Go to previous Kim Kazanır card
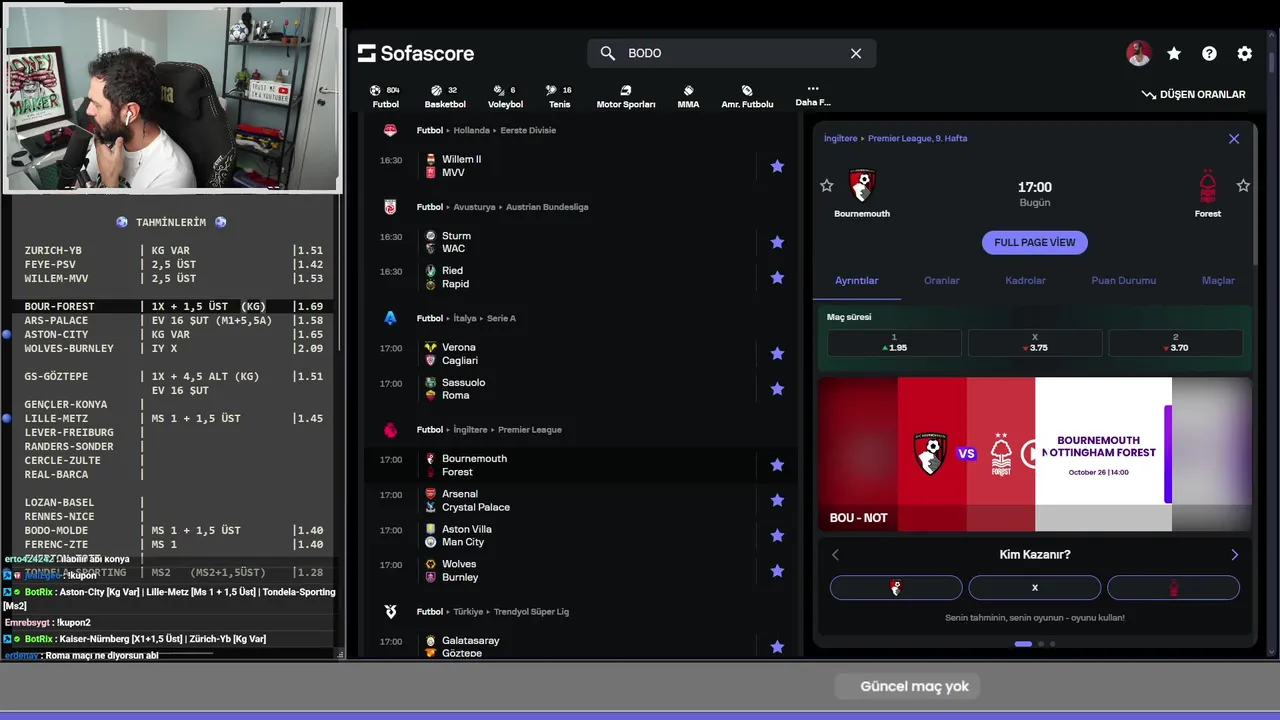Image resolution: width=1280 pixels, height=720 pixels. coord(836,555)
